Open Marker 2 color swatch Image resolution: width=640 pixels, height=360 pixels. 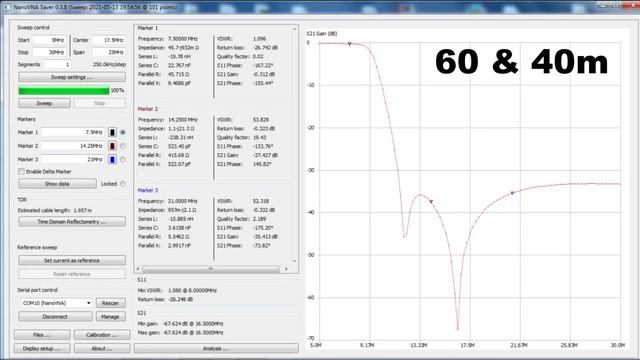[112, 146]
